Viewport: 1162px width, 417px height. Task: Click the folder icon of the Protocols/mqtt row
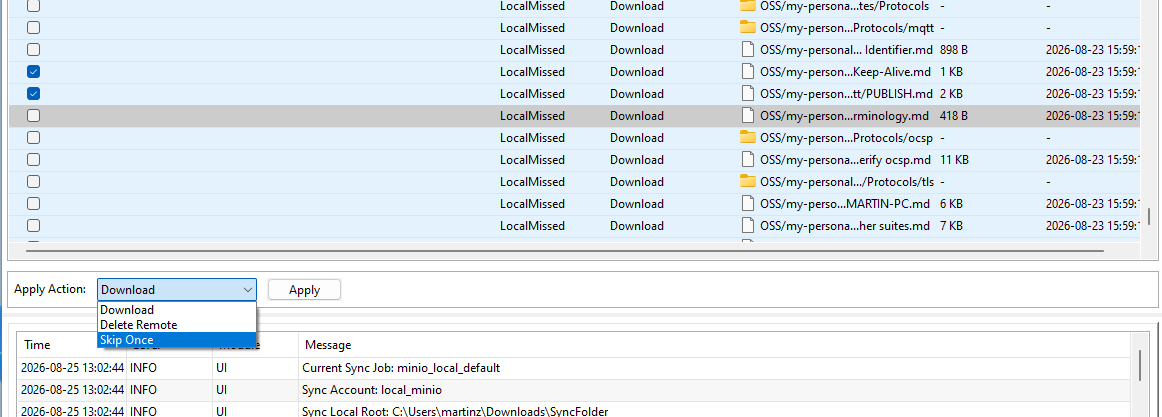click(x=747, y=28)
